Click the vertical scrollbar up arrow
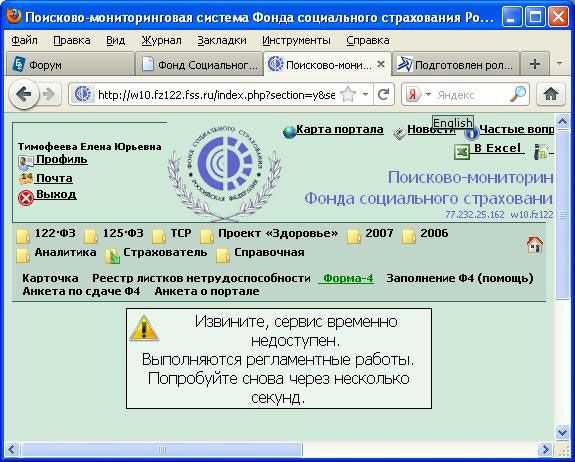 (562, 121)
